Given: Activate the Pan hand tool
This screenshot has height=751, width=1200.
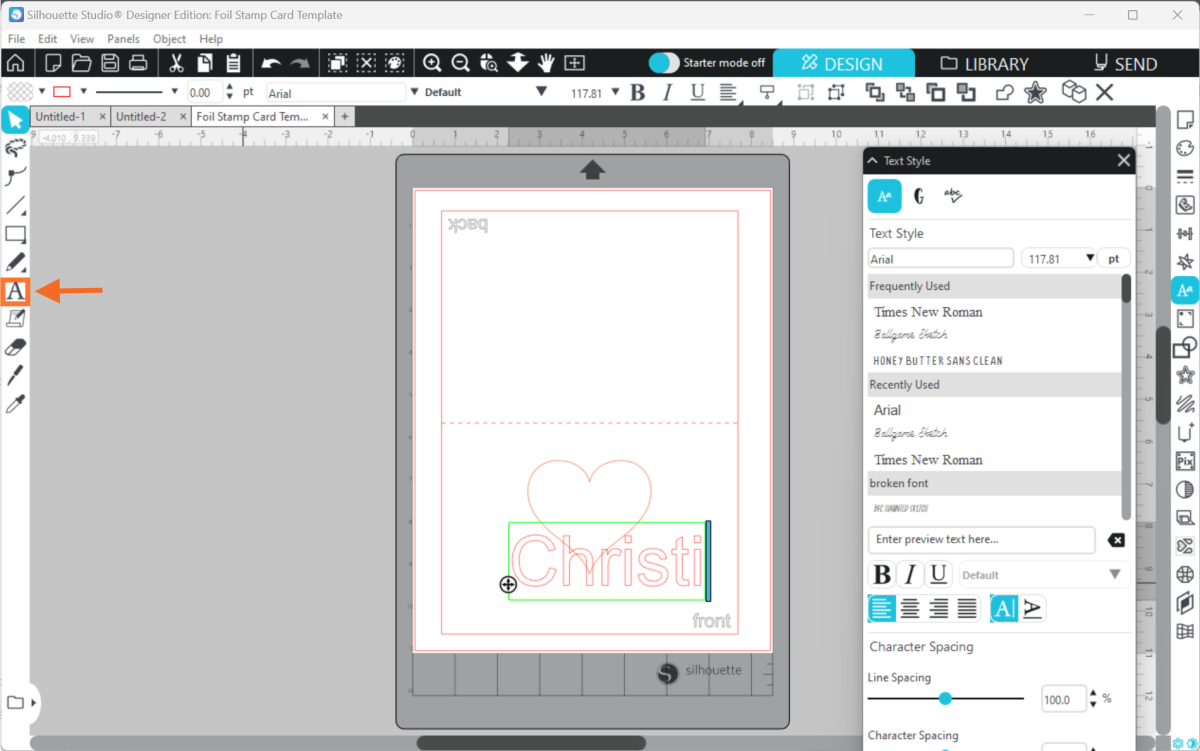Looking at the screenshot, I should (x=546, y=63).
